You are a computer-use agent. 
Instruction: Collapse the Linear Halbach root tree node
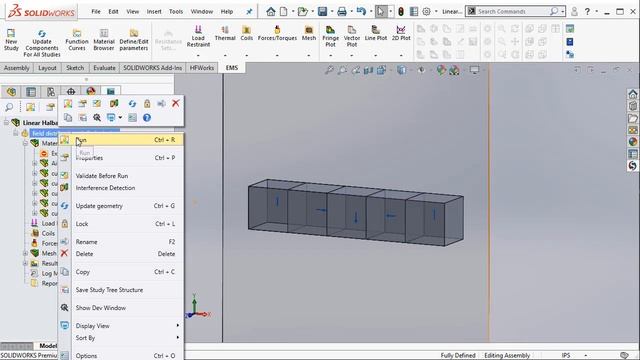coord(6,122)
